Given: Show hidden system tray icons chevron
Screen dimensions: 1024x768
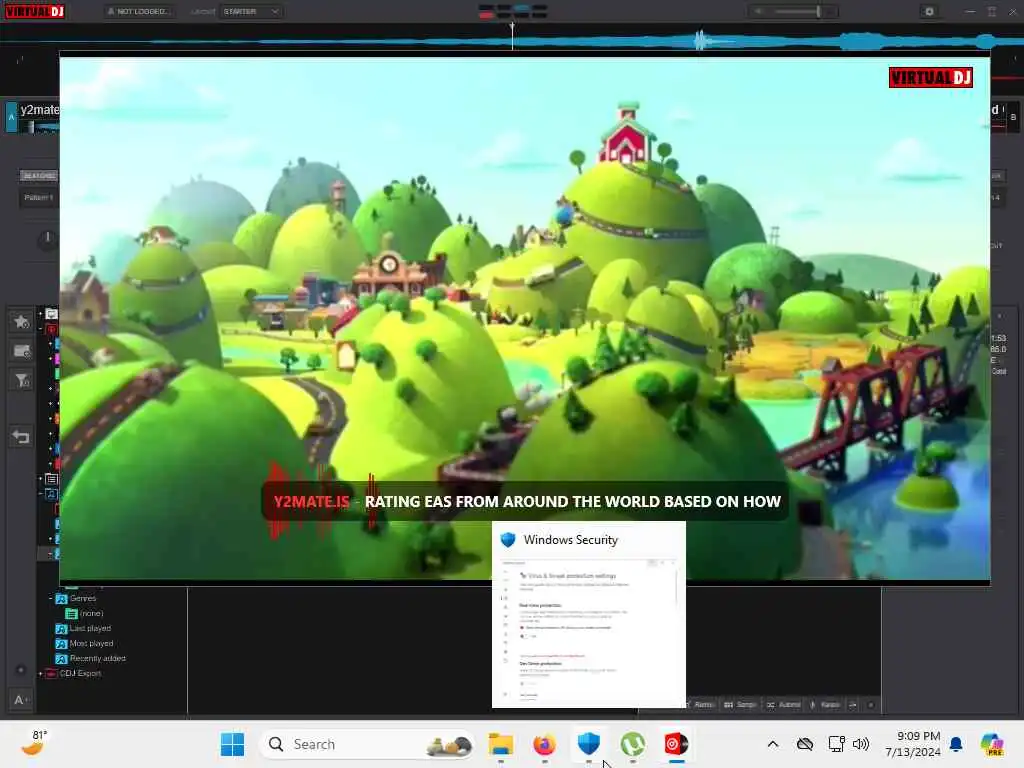Looking at the screenshot, I should pos(773,744).
